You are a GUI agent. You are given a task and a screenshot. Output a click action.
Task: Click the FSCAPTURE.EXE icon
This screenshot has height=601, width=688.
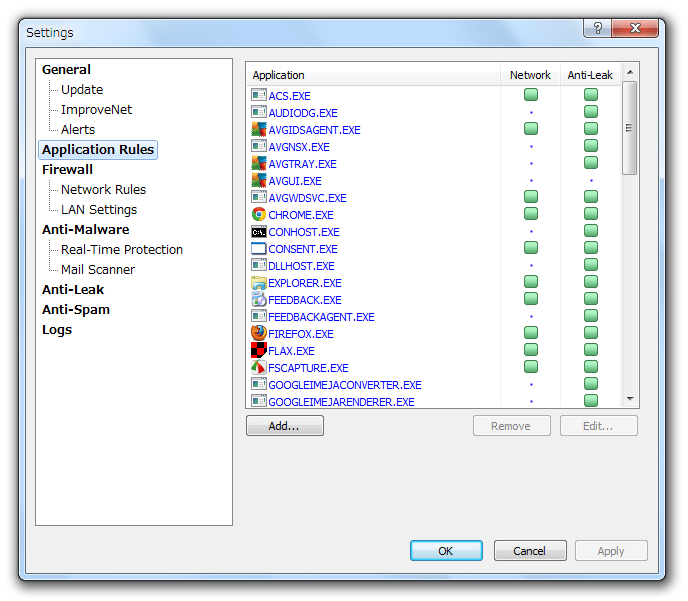tap(258, 368)
